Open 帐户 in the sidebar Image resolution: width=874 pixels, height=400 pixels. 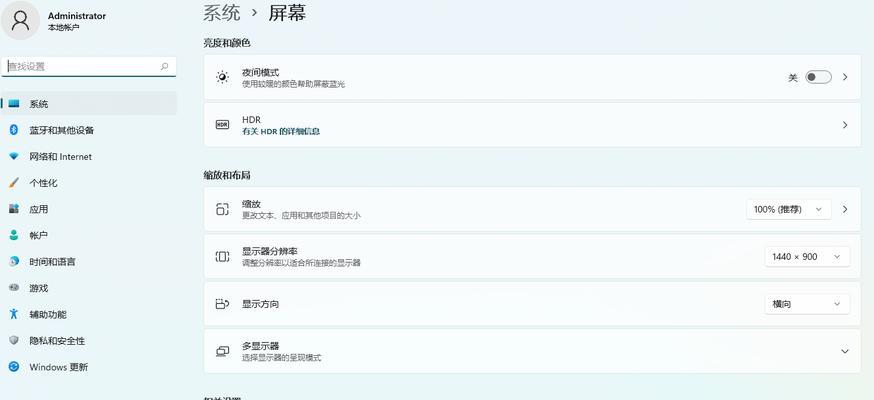(x=89, y=235)
